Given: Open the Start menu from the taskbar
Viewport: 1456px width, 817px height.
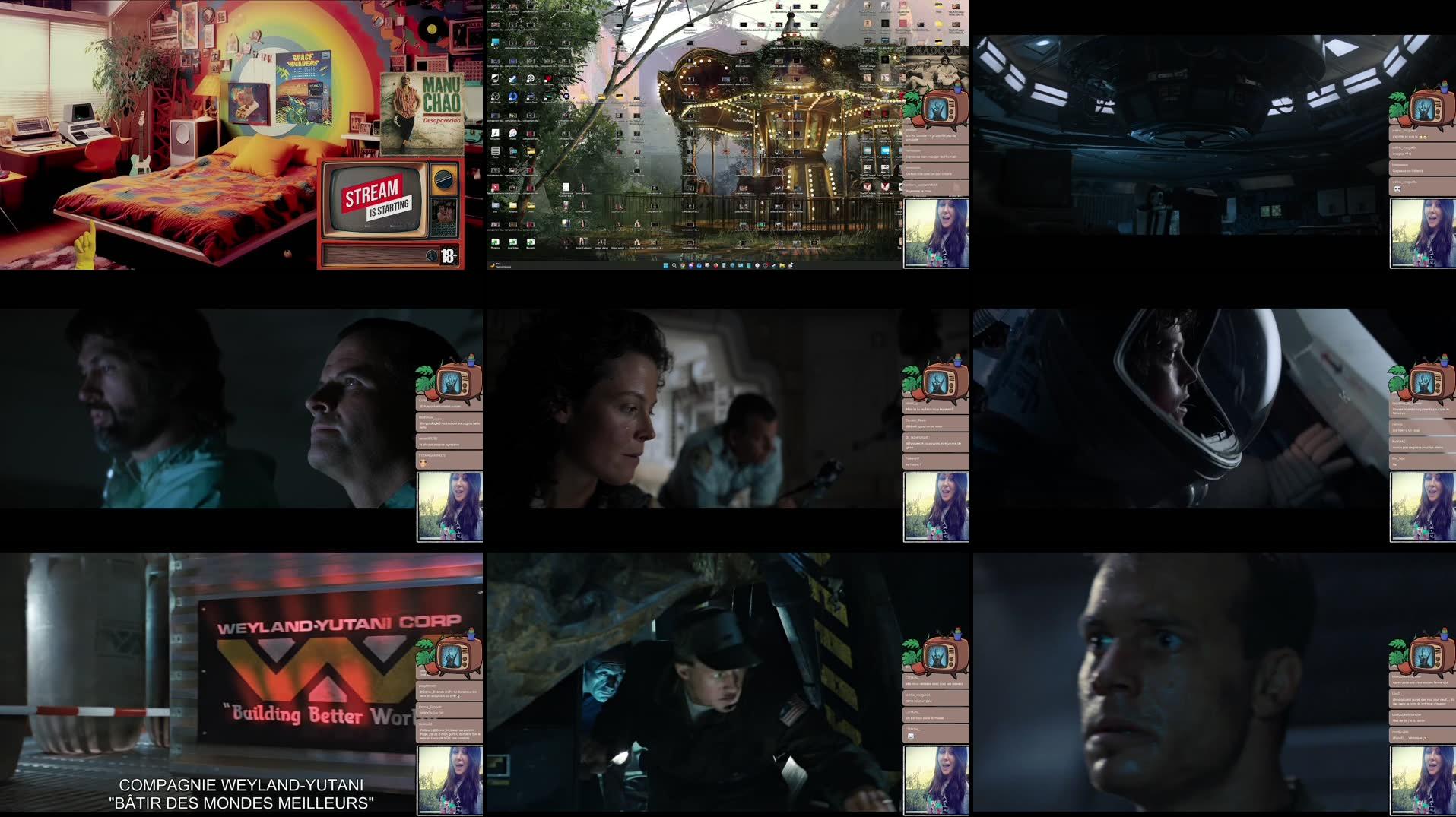Looking at the screenshot, I should pos(665,268).
